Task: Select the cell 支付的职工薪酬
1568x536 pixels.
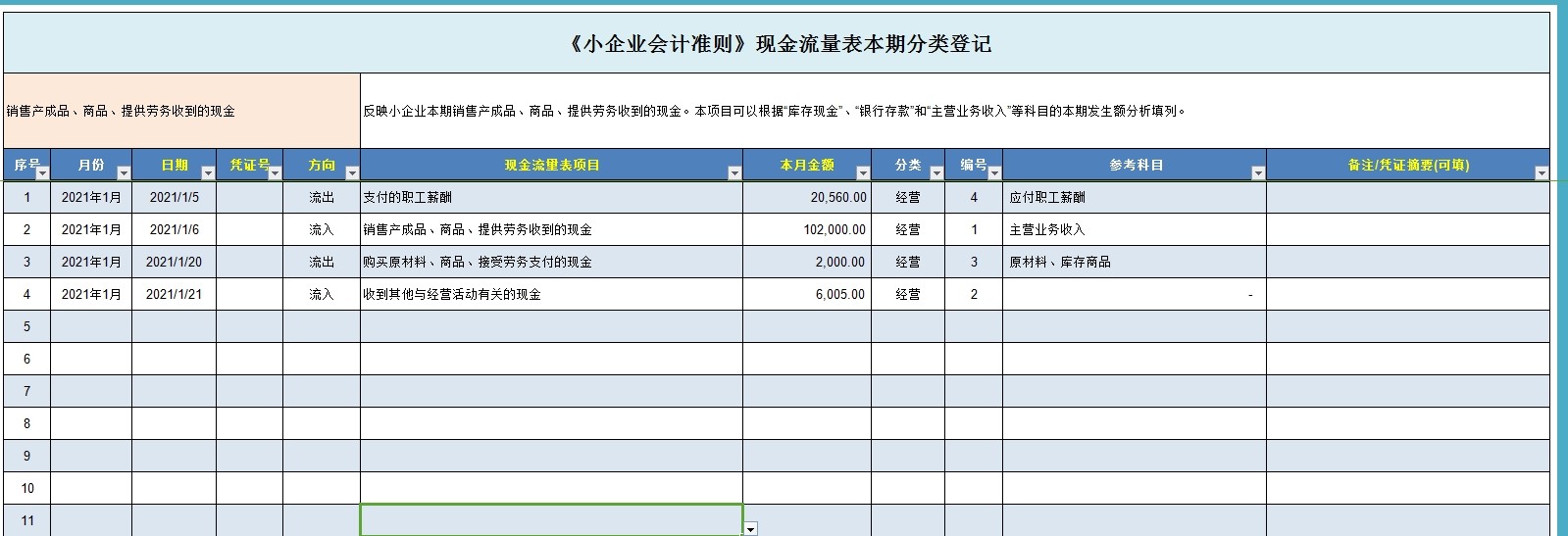Action: coord(551,197)
